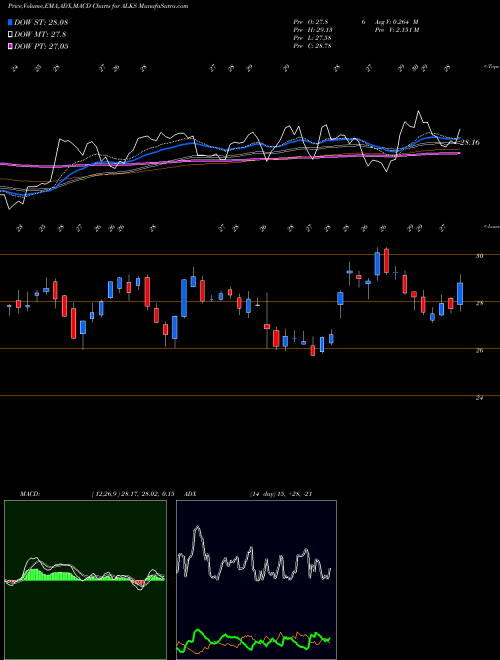
Task: Click the '<Tops' marker label
Action: click(491, 67)
